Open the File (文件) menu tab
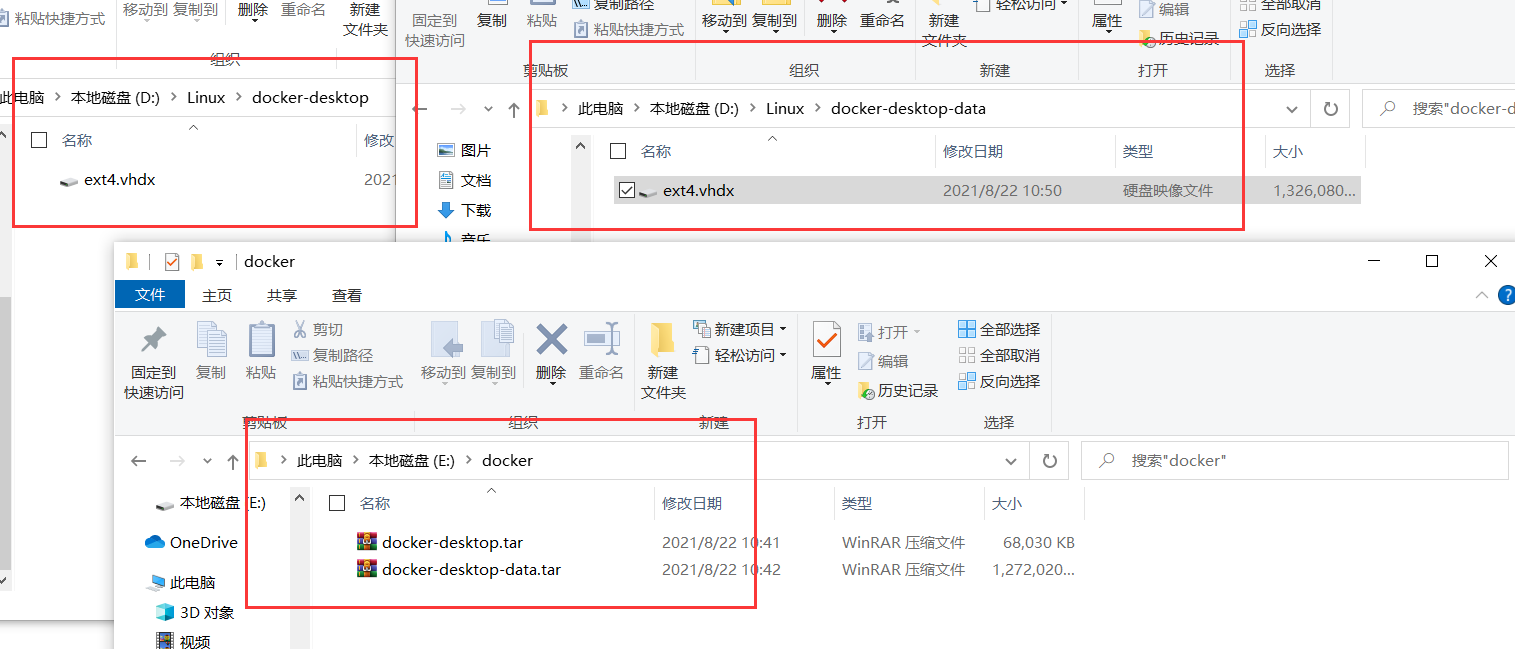 pos(150,294)
